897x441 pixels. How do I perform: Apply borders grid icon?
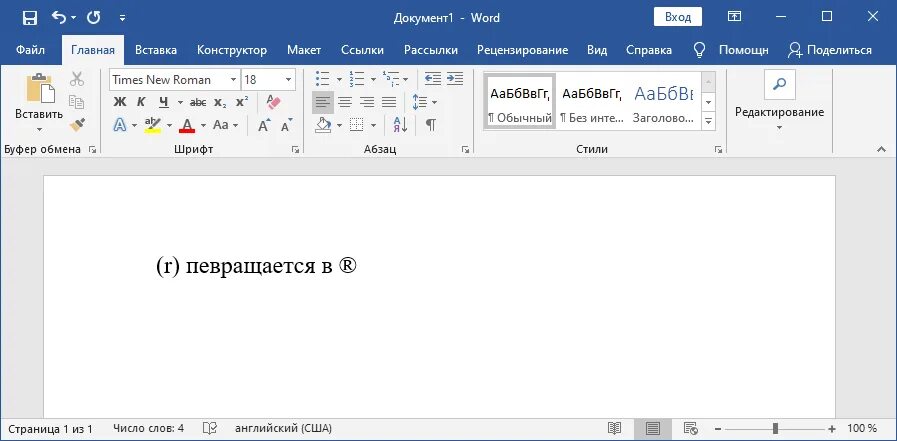click(356, 125)
